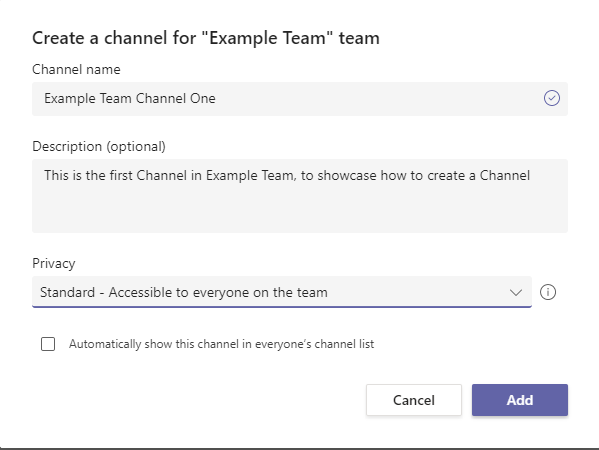Image resolution: width=599 pixels, height=450 pixels.
Task: Click 'Automatically show this channel' label text
Action: 222,344
